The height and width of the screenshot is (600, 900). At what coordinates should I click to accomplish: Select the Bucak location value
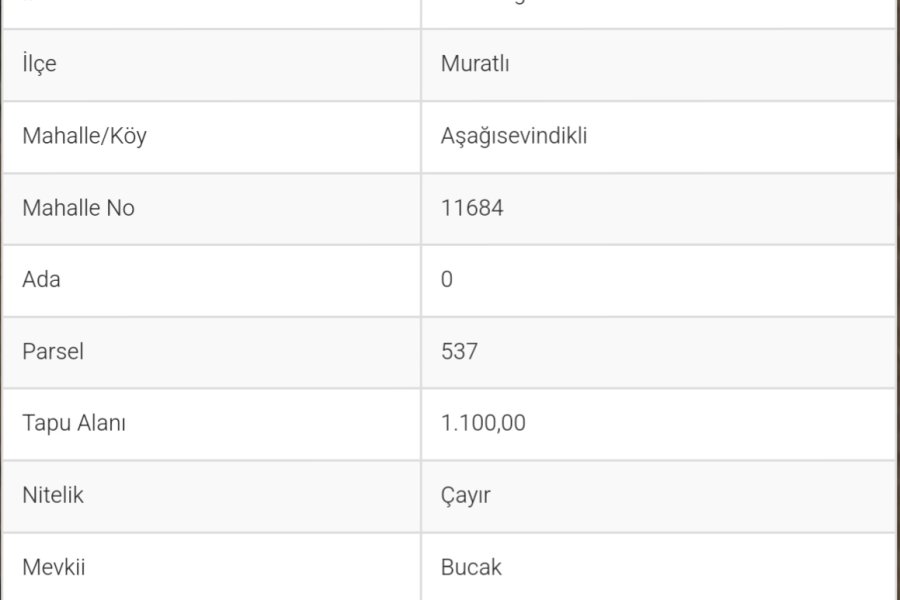[x=471, y=567]
